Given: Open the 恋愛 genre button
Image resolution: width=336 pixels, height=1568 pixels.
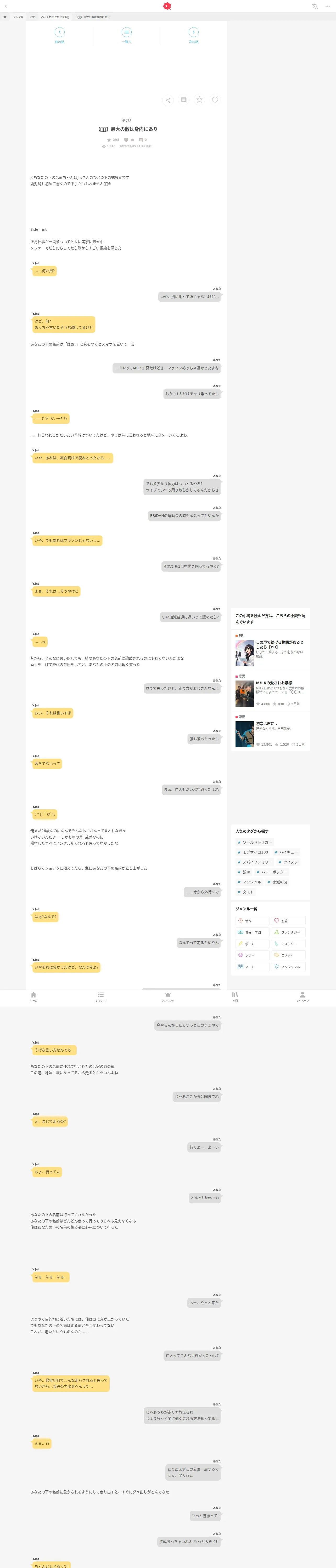Looking at the screenshot, I should tap(288, 921).
